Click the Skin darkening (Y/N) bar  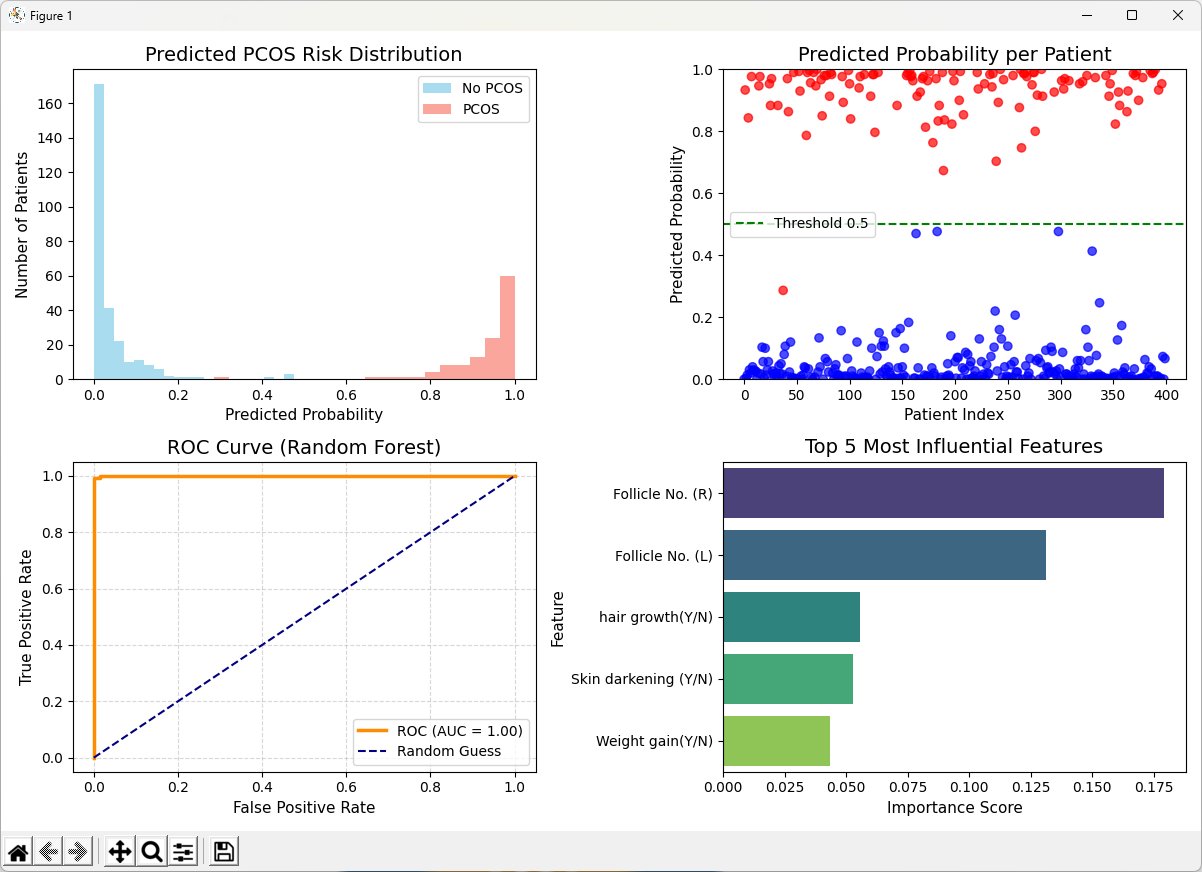[x=787, y=679]
